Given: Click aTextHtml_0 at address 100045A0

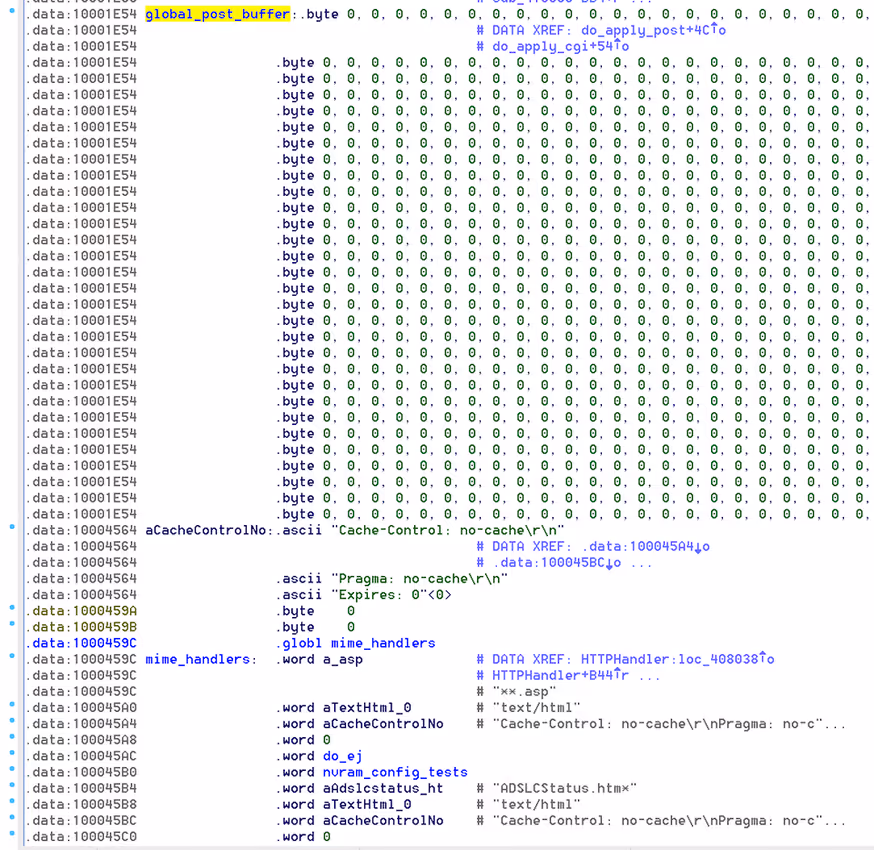Looking at the screenshot, I should (367, 708).
